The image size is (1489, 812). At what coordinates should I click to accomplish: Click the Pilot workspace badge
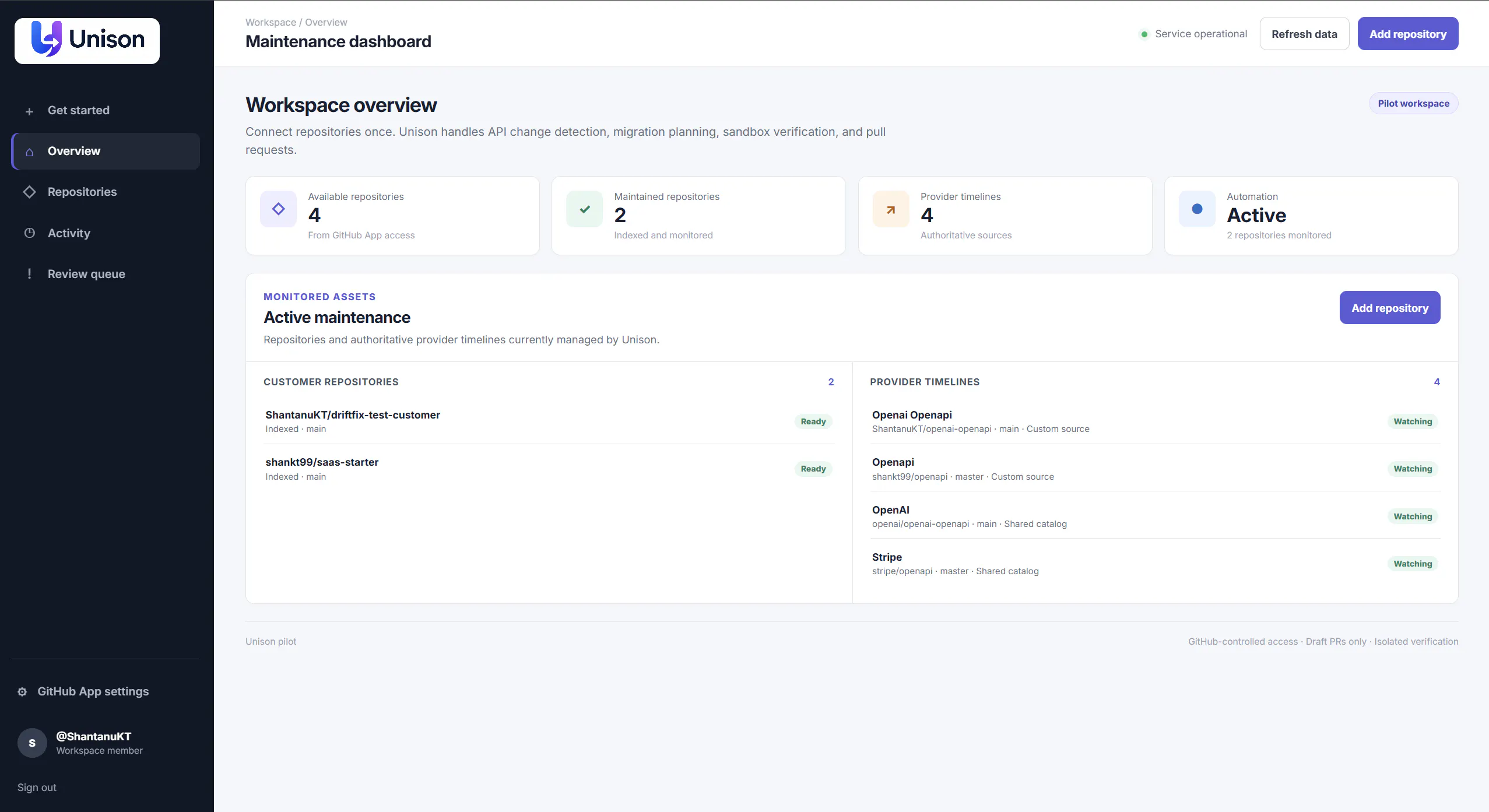pyautogui.click(x=1413, y=103)
